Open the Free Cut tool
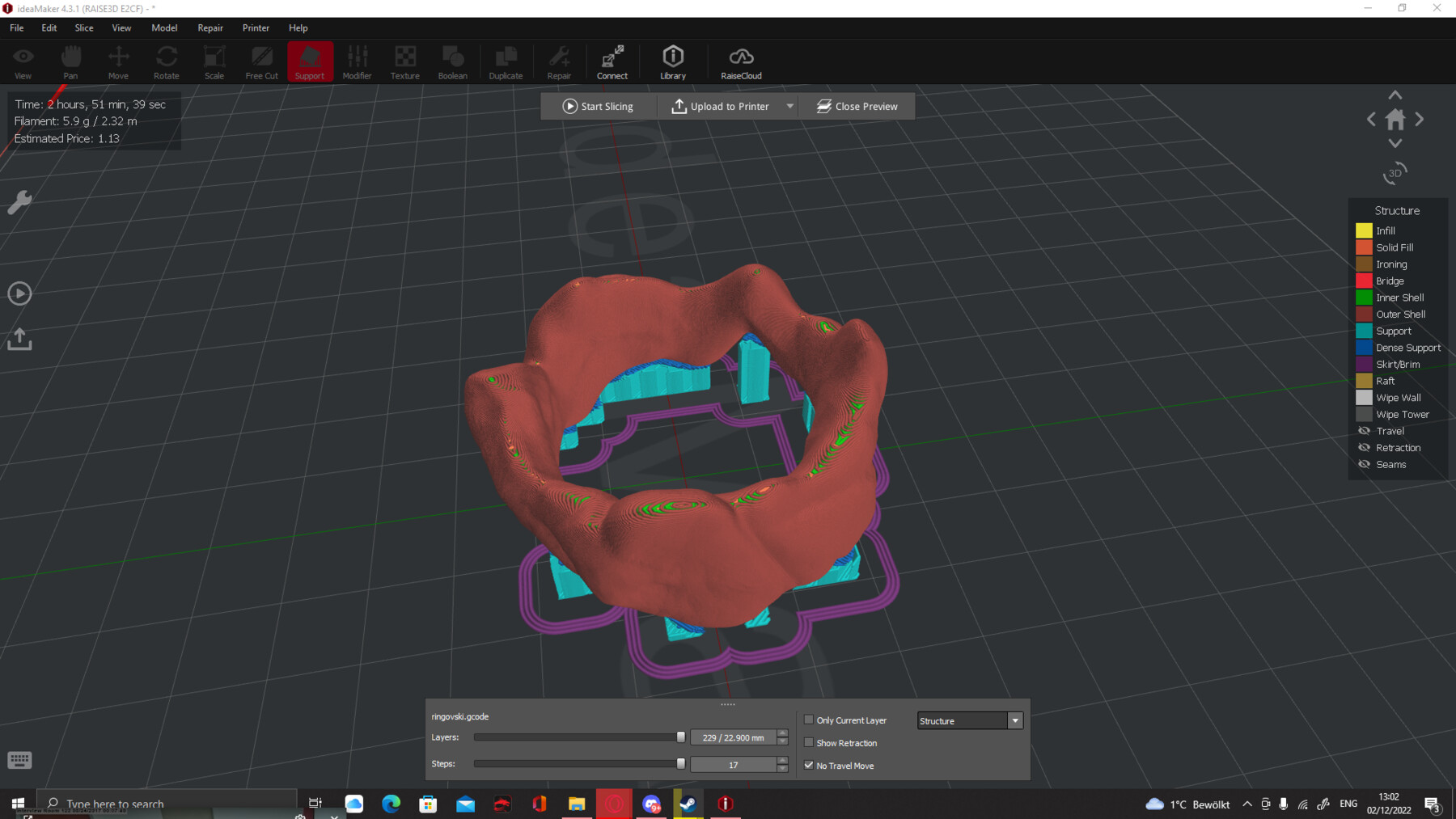Viewport: 1456px width, 819px height. 261,61
